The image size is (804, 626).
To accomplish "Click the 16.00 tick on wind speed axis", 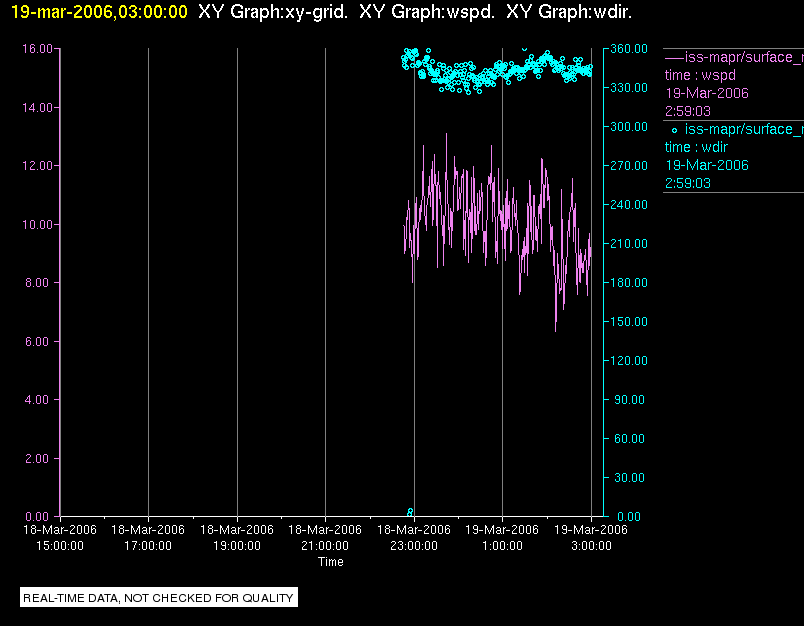I will point(37,49).
